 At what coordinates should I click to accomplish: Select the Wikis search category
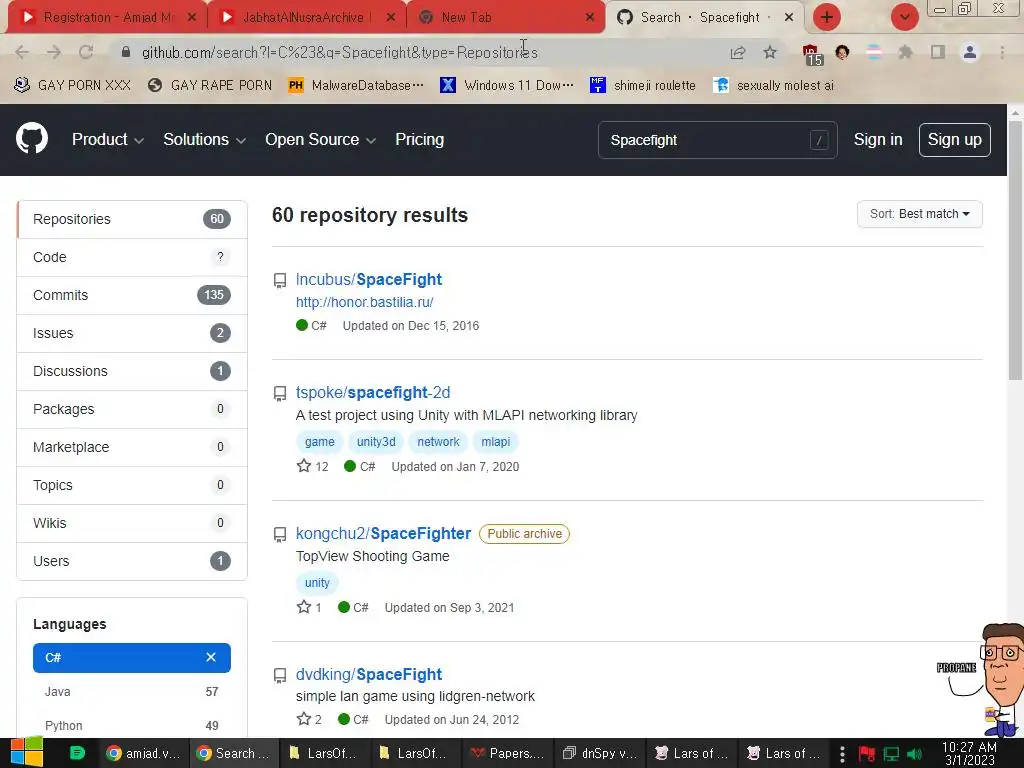pos(132,523)
